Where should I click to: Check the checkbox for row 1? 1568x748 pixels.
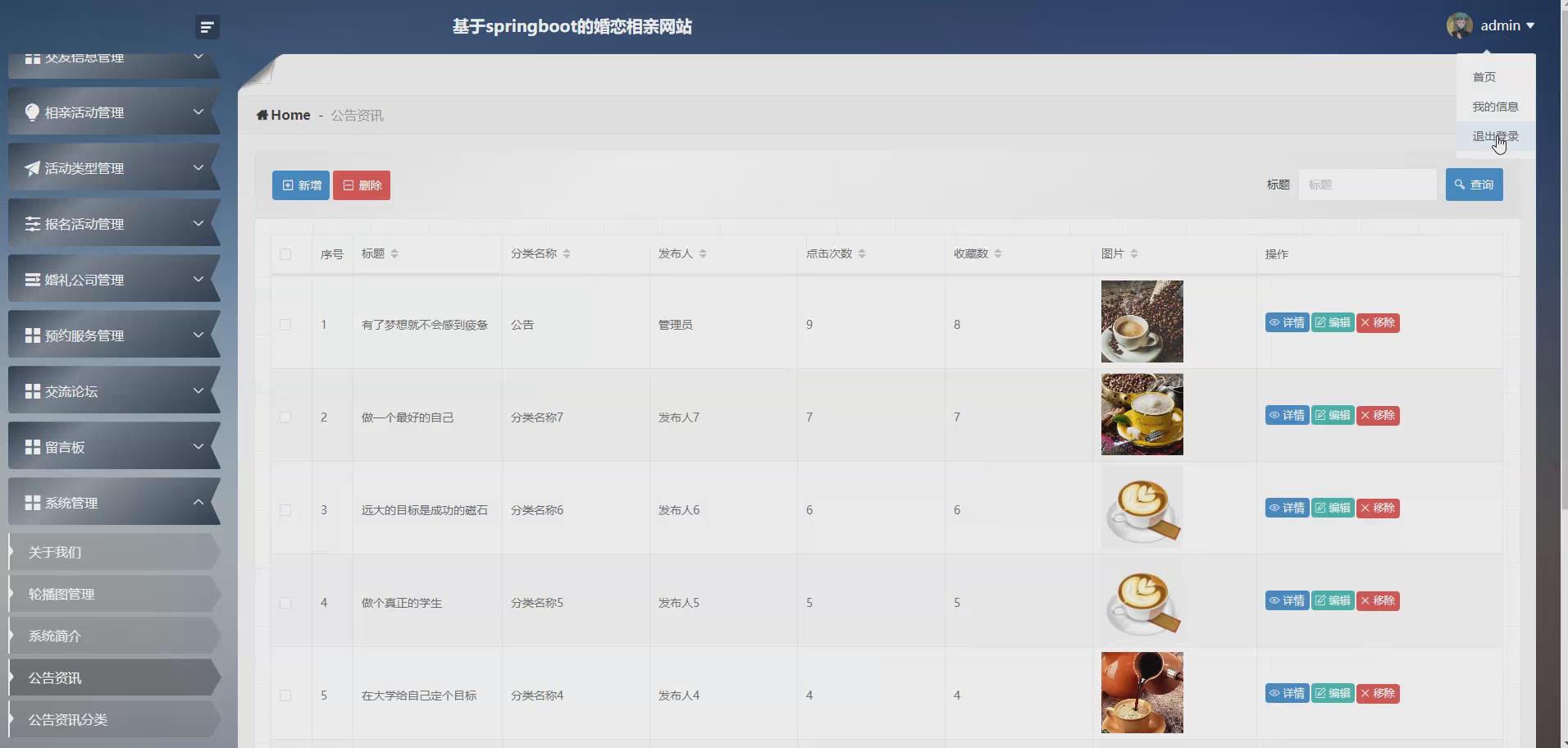(285, 325)
